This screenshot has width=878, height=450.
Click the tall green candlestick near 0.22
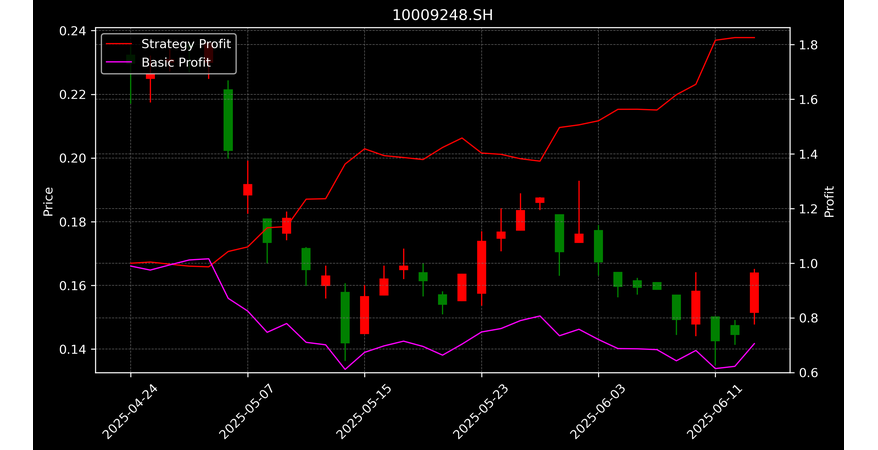point(228,120)
